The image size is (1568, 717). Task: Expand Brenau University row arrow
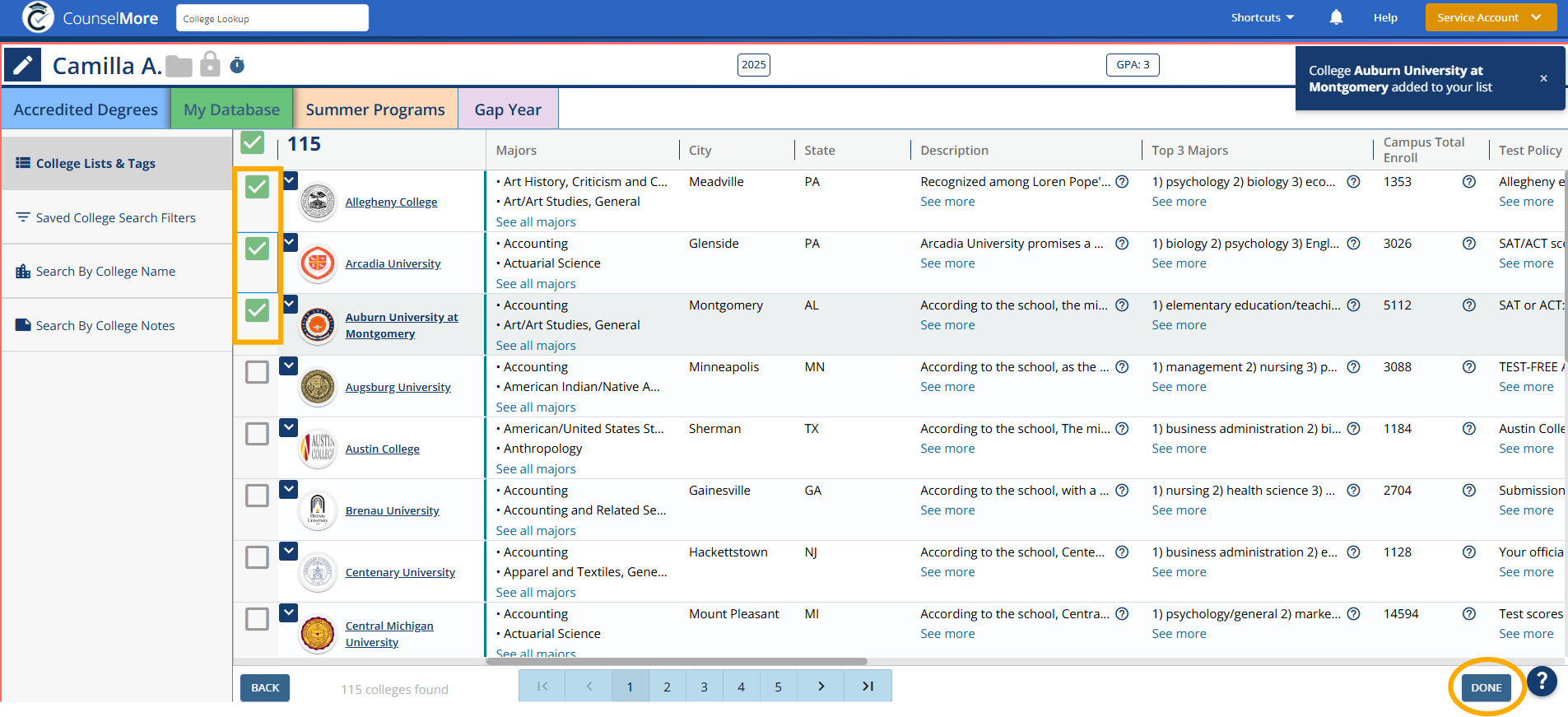(x=289, y=489)
